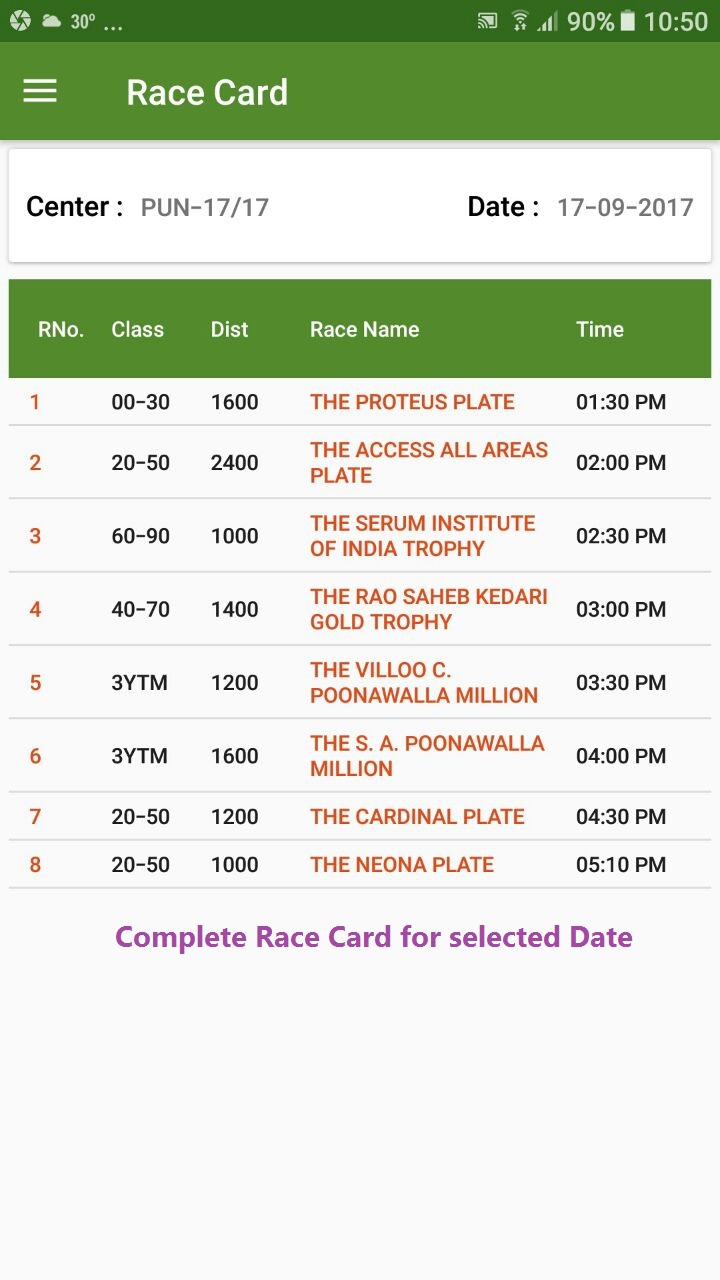Select the PUN-17/17 center field
The width and height of the screenshot is (720, 1280).
(x=205, y=207)
